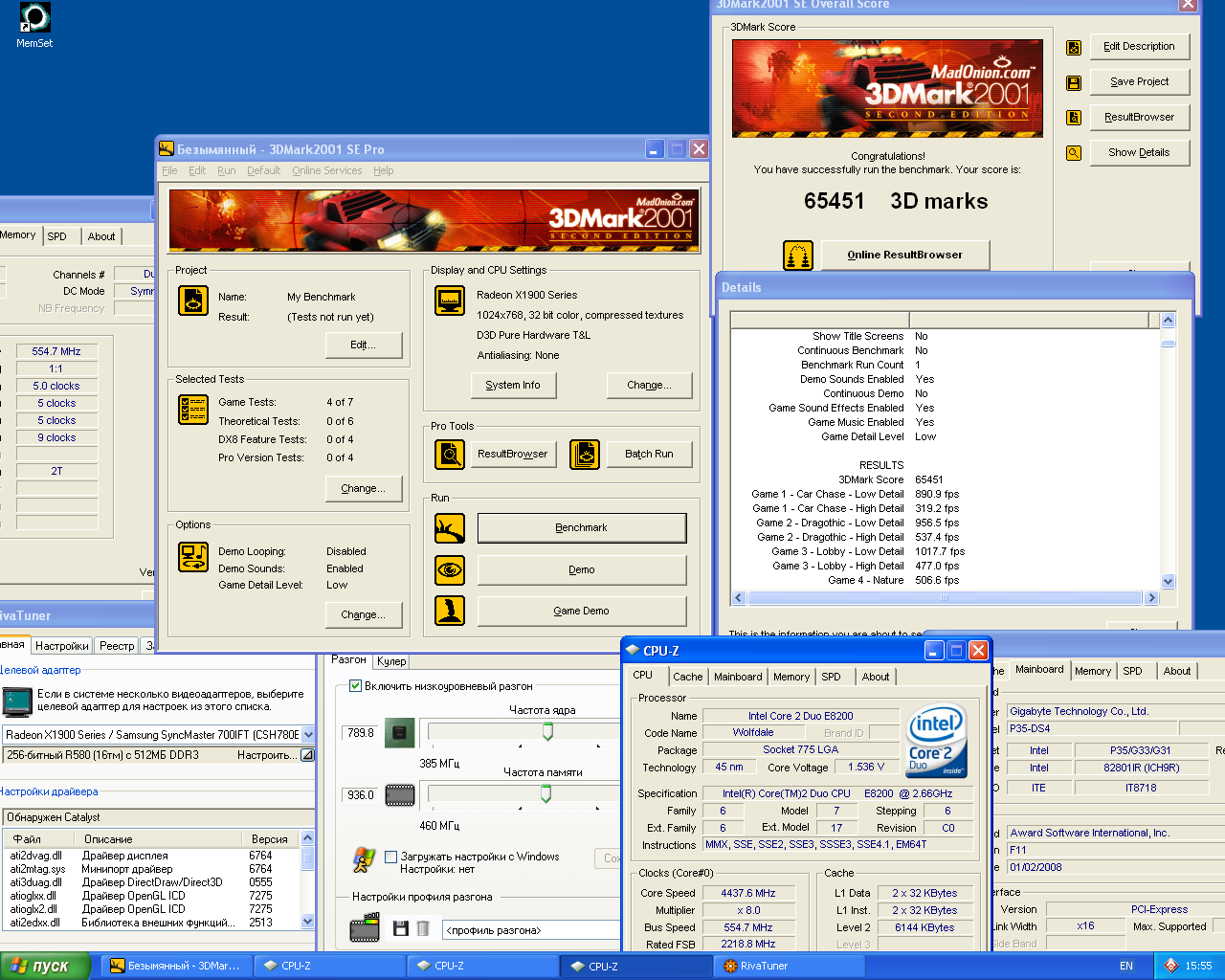1225x980 pixels.
Task: Delete the overclock profile with trash icon
Action: [x=422, y=928]
